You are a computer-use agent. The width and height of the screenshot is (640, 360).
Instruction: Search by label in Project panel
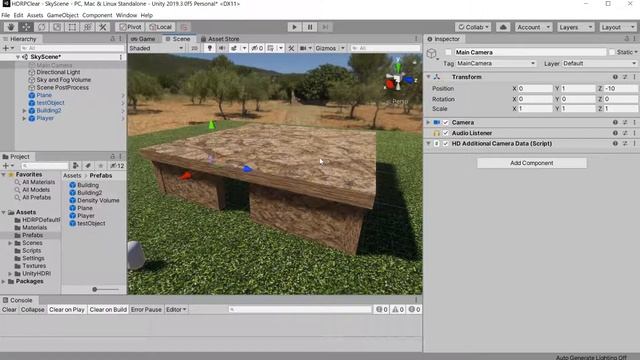(88, 166)
